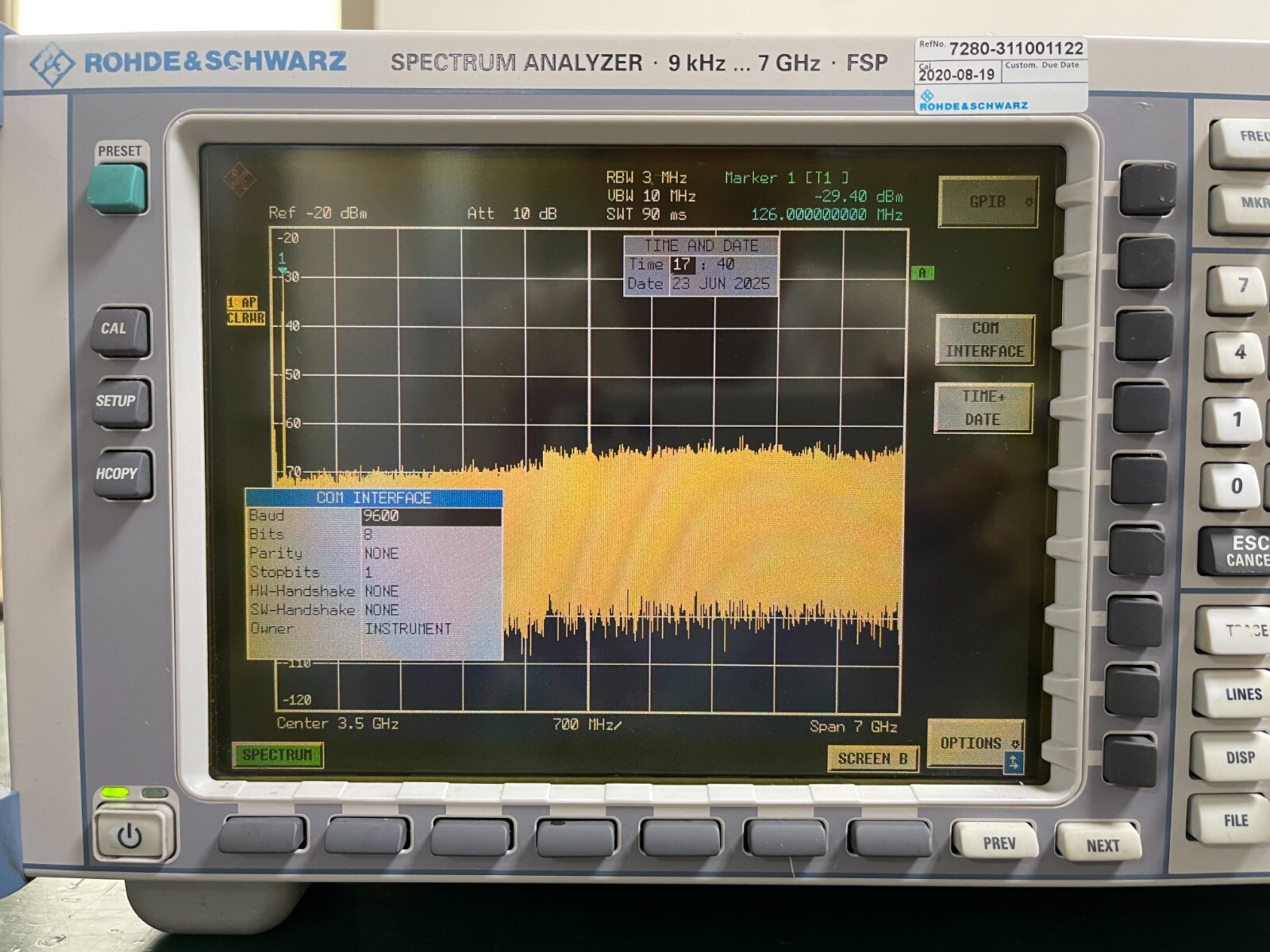Click the Span 7 GHz readout

[x=853, y=727]
